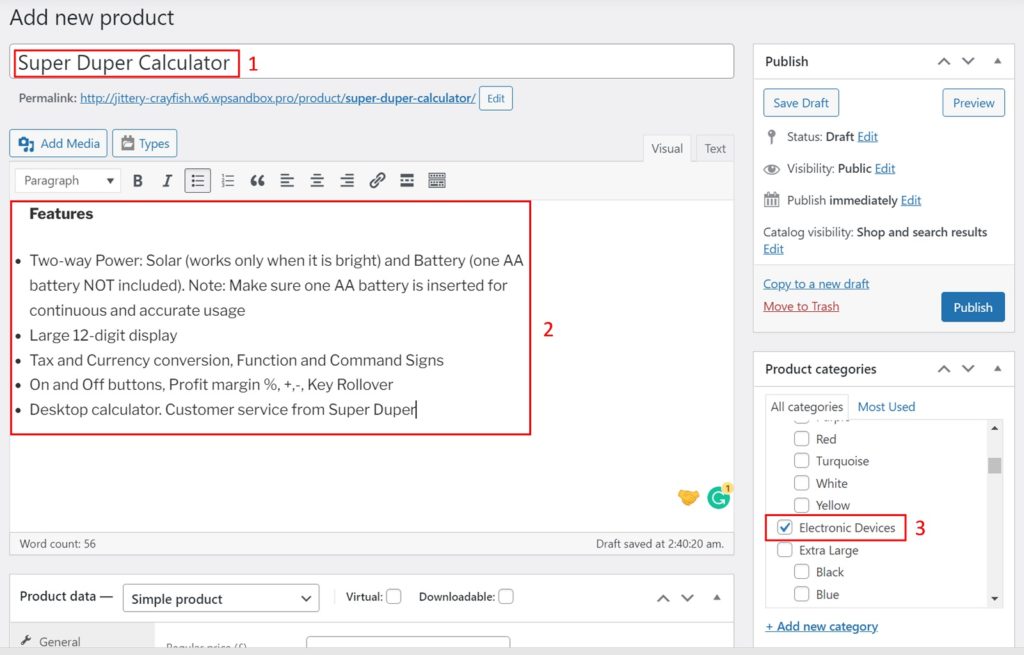Align text left

click(x=287, y=181)
